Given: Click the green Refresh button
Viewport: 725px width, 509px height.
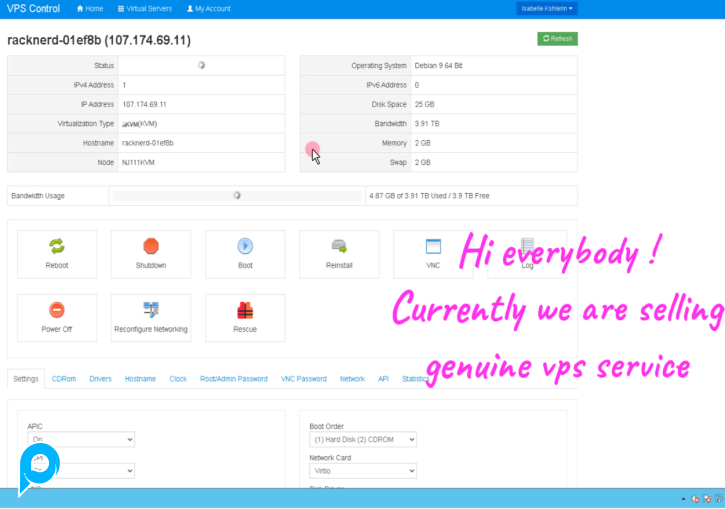Looking at the screenshot, I should (x=557, y=39).
